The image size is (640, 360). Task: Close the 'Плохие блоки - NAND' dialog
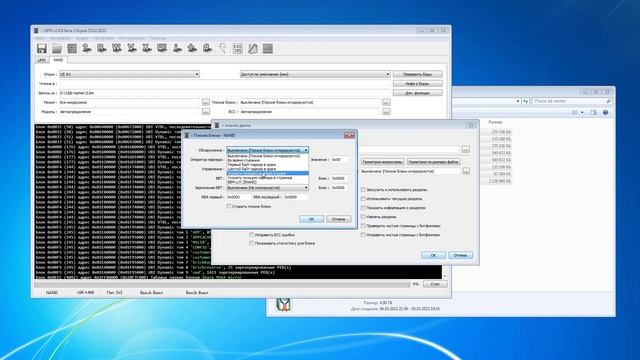pos(349,135)
